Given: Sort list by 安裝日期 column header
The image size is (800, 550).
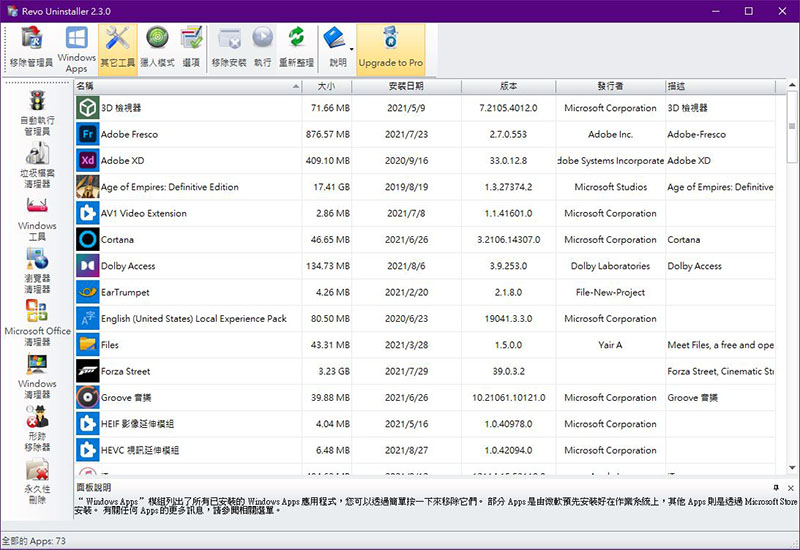Looking at the screenshot, I should click(x=406, y=86).
